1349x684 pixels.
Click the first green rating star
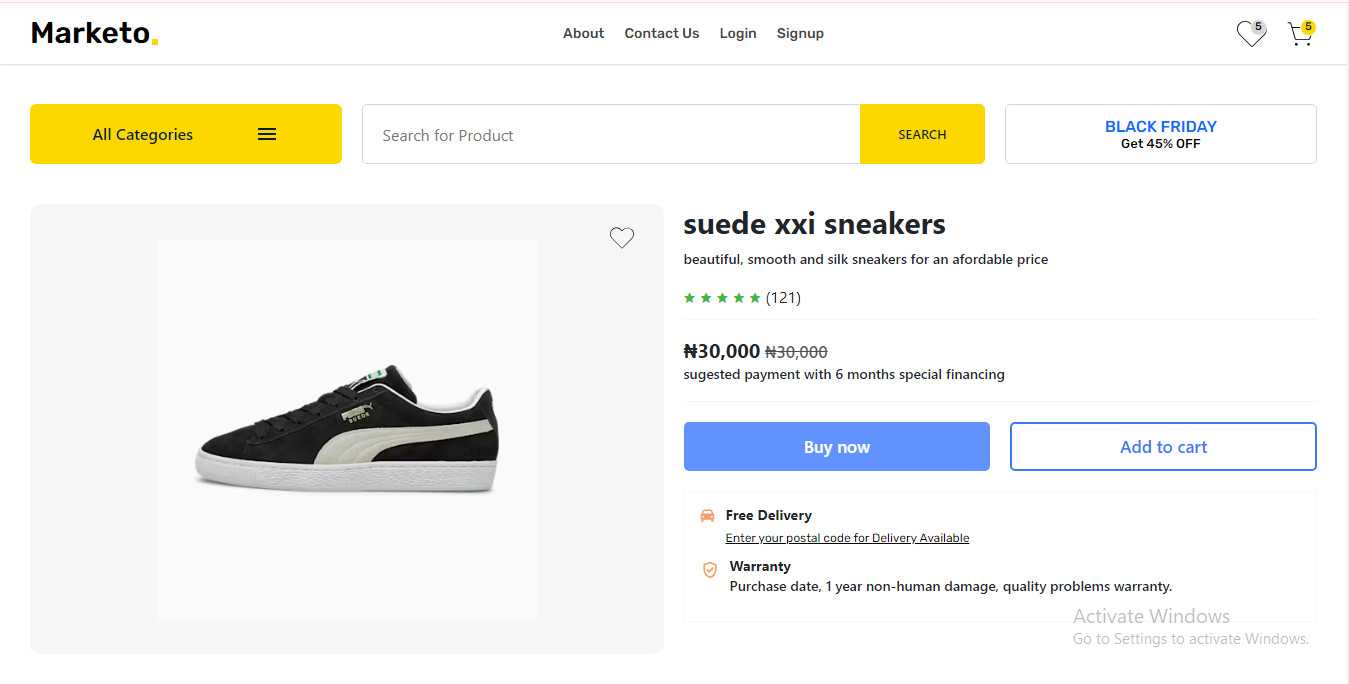(689, 298)
